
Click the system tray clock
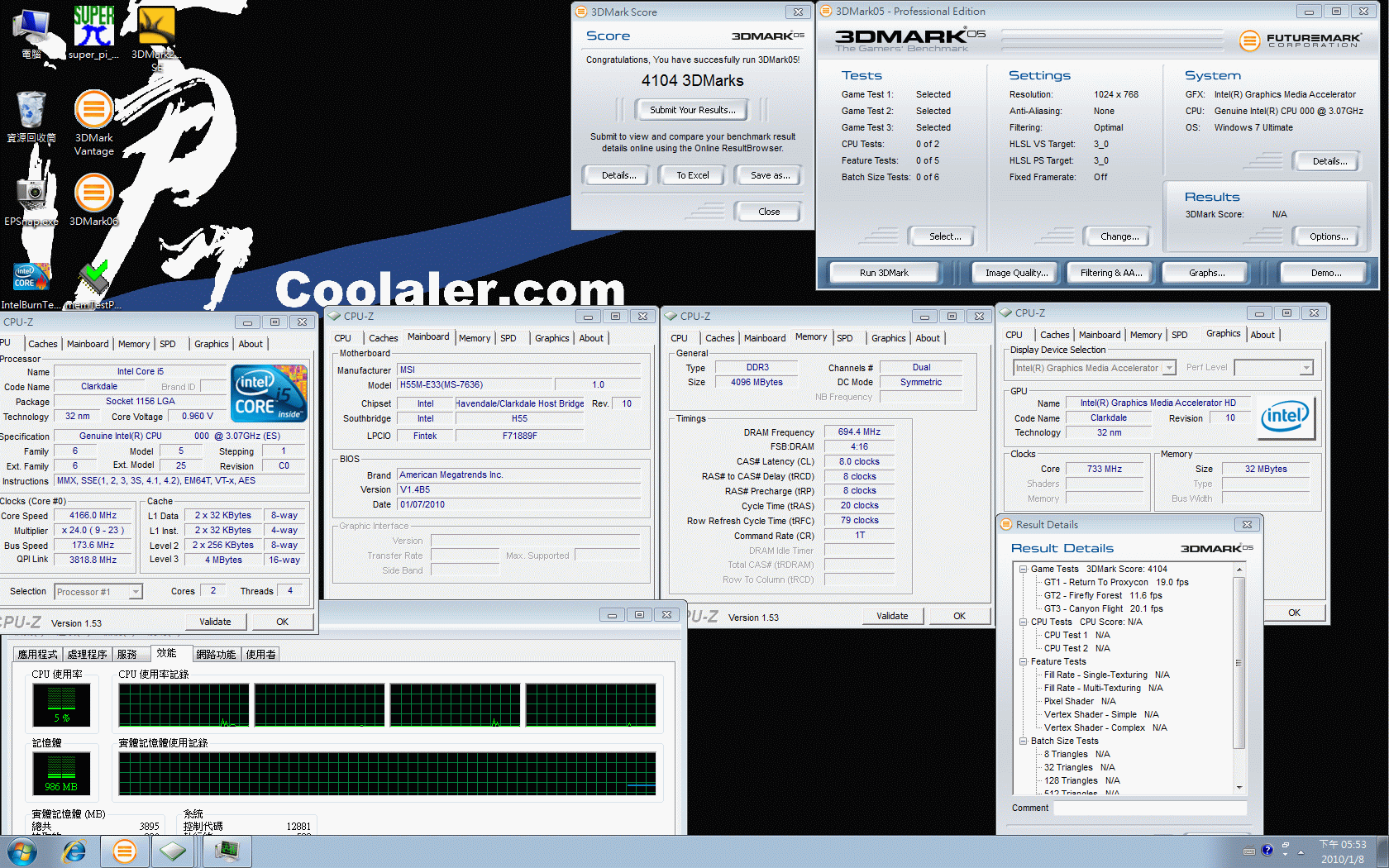point(1343,851)
